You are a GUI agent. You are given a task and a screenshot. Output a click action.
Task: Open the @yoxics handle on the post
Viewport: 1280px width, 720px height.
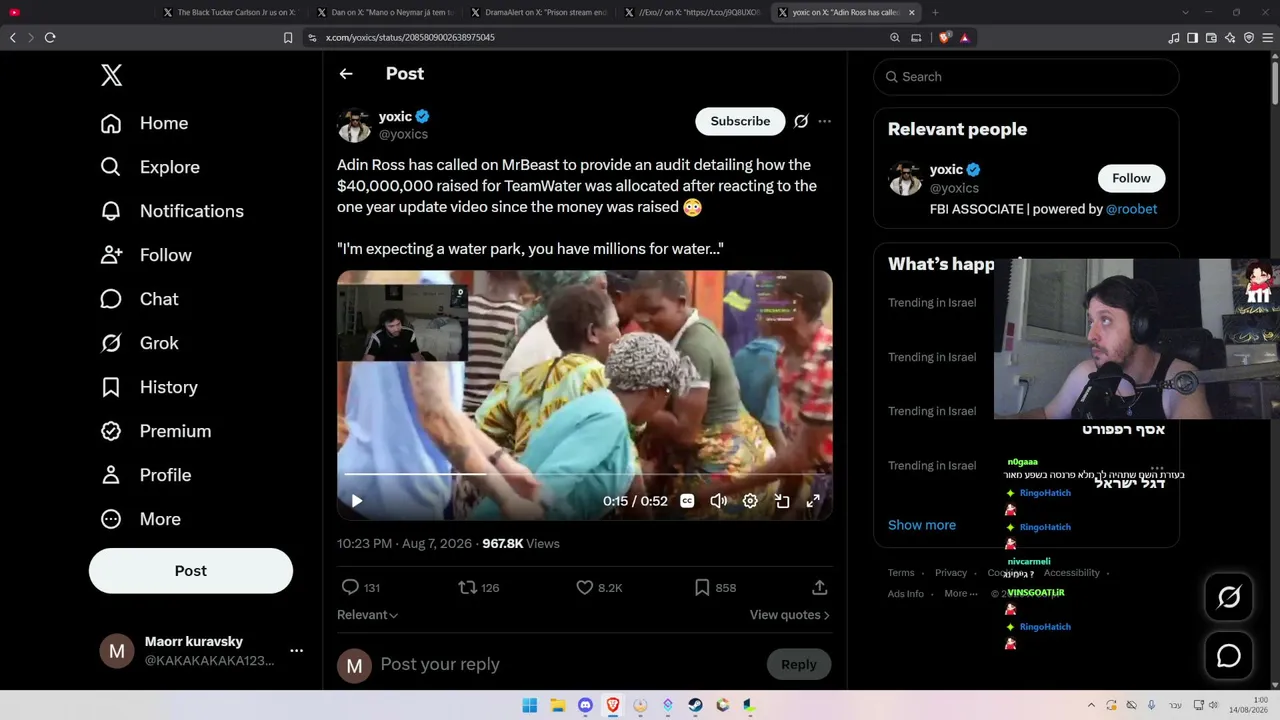pos(403,134)
